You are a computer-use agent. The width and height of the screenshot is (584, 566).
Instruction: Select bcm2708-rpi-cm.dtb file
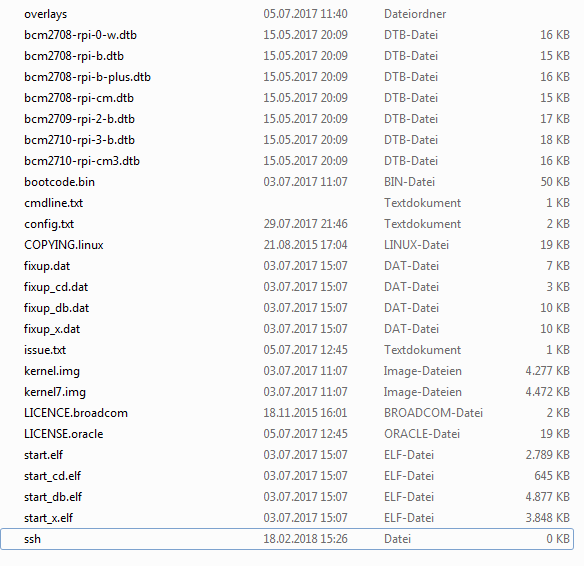79,98
